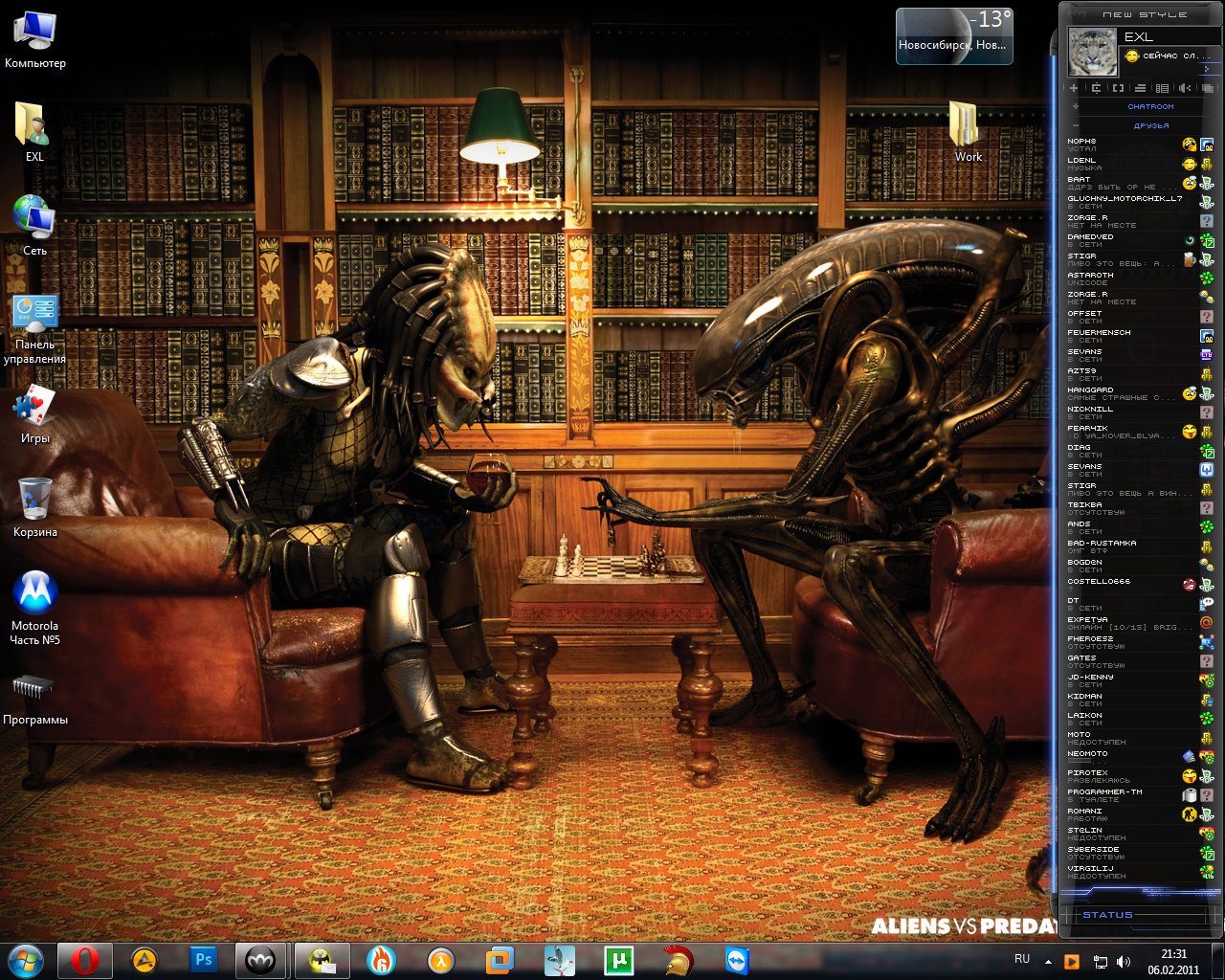This screenshot has width=1225, height=980.
Task: Click the taskbar clock showing 21:31
Action: tap(1173, 961)
